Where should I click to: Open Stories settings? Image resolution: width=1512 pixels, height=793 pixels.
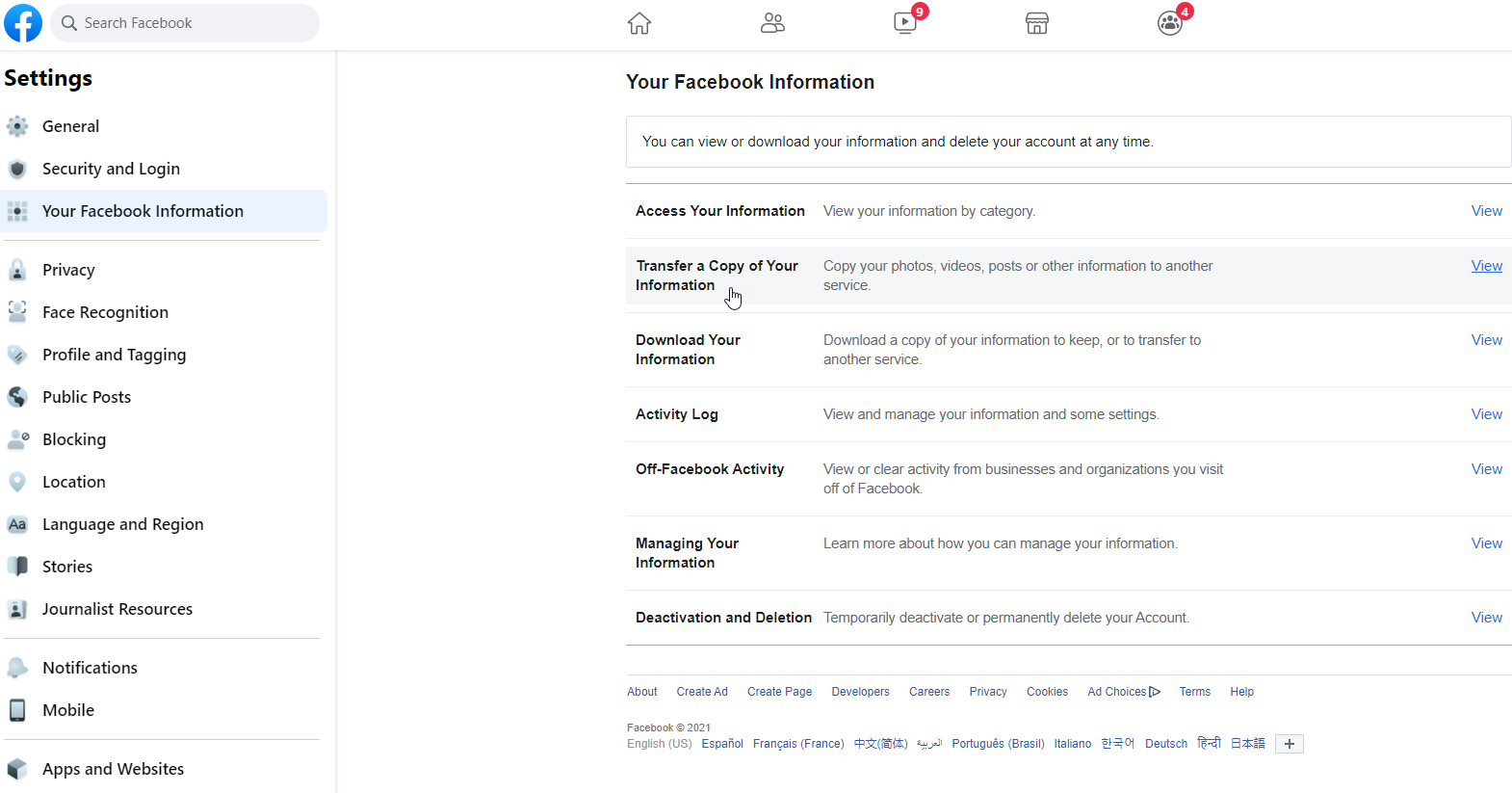164,567
